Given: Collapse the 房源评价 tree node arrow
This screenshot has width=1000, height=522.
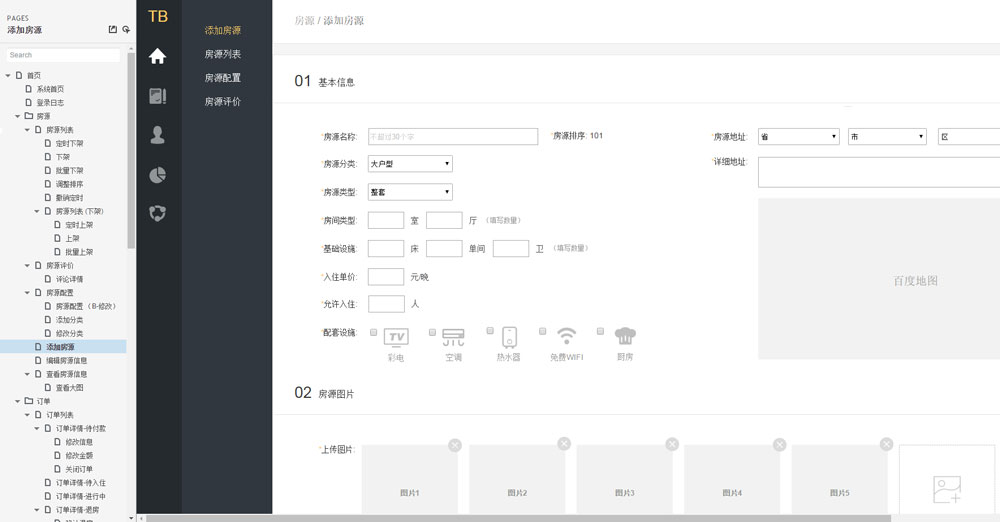Looking at the screenshot, I should (x=27, y=265).
